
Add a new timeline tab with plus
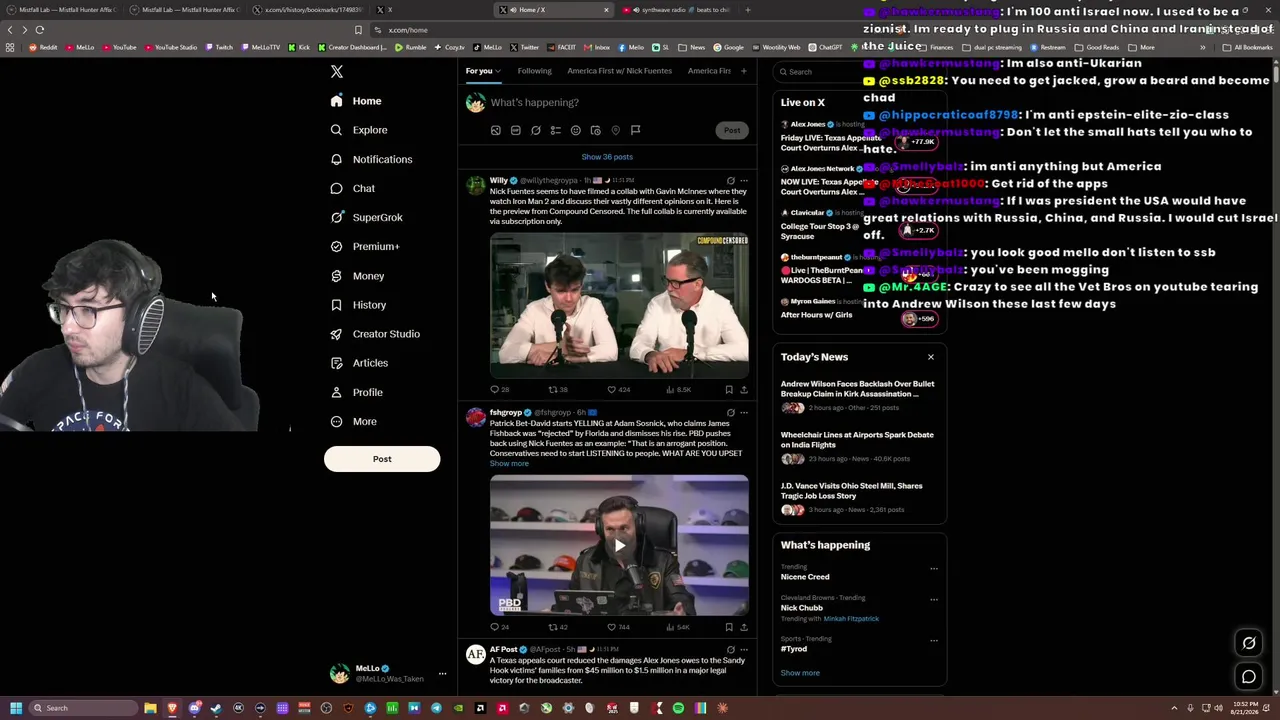click(x=743, y=71)
